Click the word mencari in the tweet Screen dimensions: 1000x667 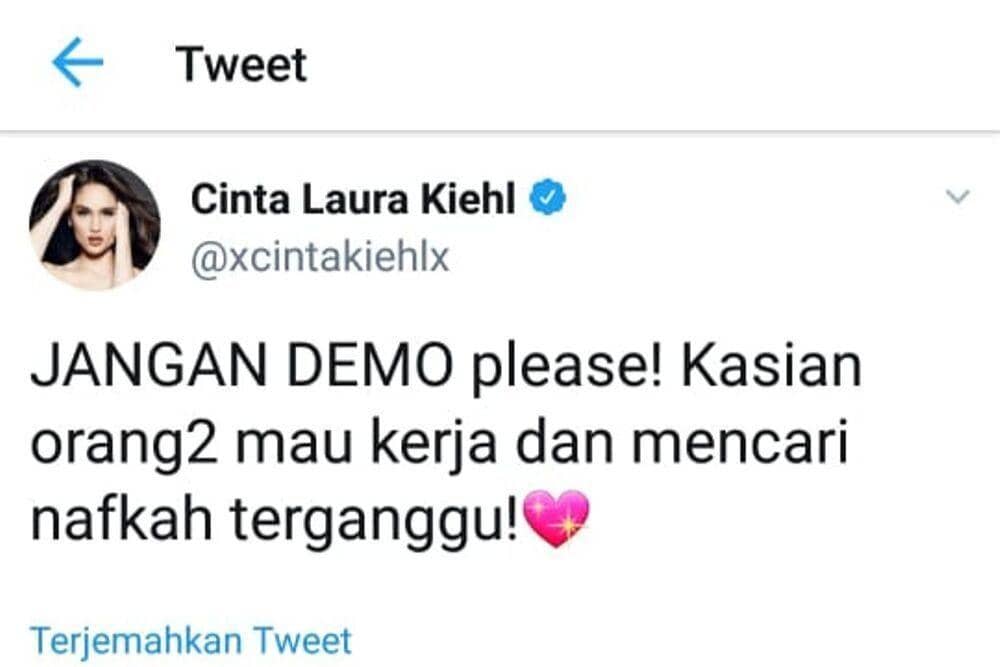point(740,443)
